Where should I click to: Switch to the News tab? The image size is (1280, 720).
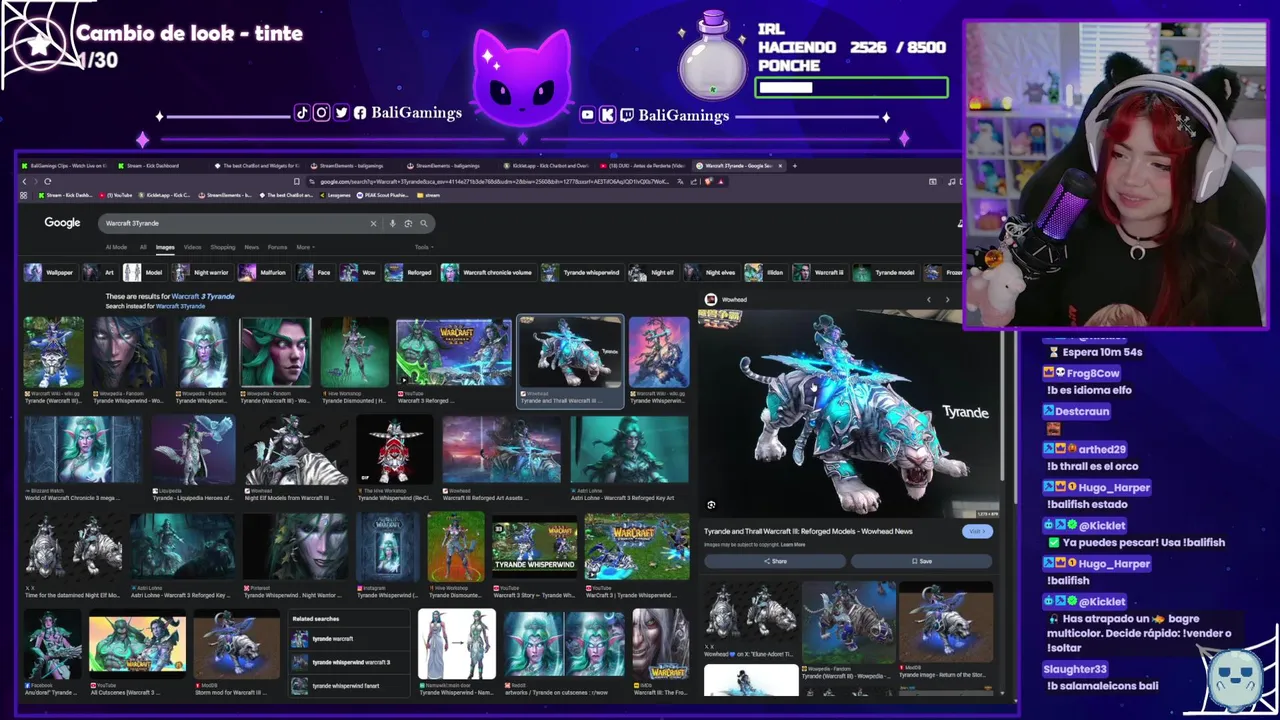click(x=251, y=247)
